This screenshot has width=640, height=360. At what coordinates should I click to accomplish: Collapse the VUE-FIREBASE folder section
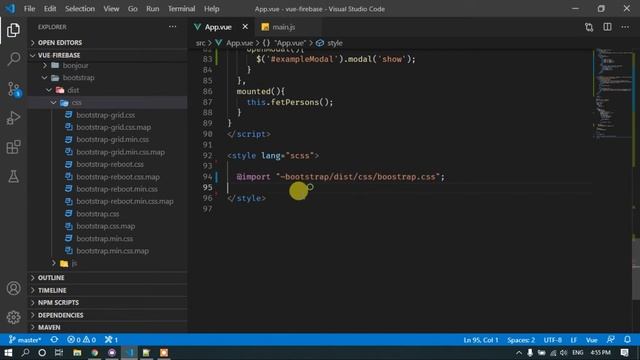click(x=108, y=55)
